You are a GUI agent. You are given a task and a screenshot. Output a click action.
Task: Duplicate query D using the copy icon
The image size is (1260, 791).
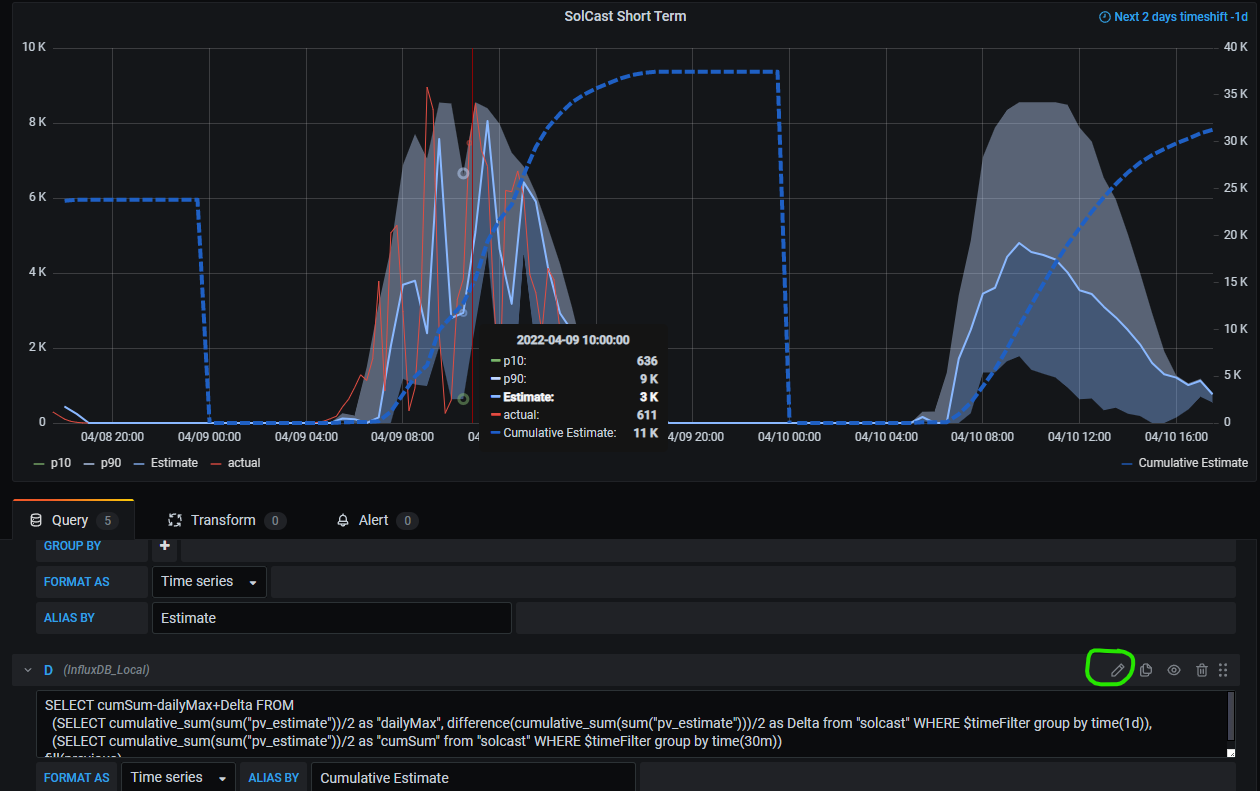pos(1146,670)
